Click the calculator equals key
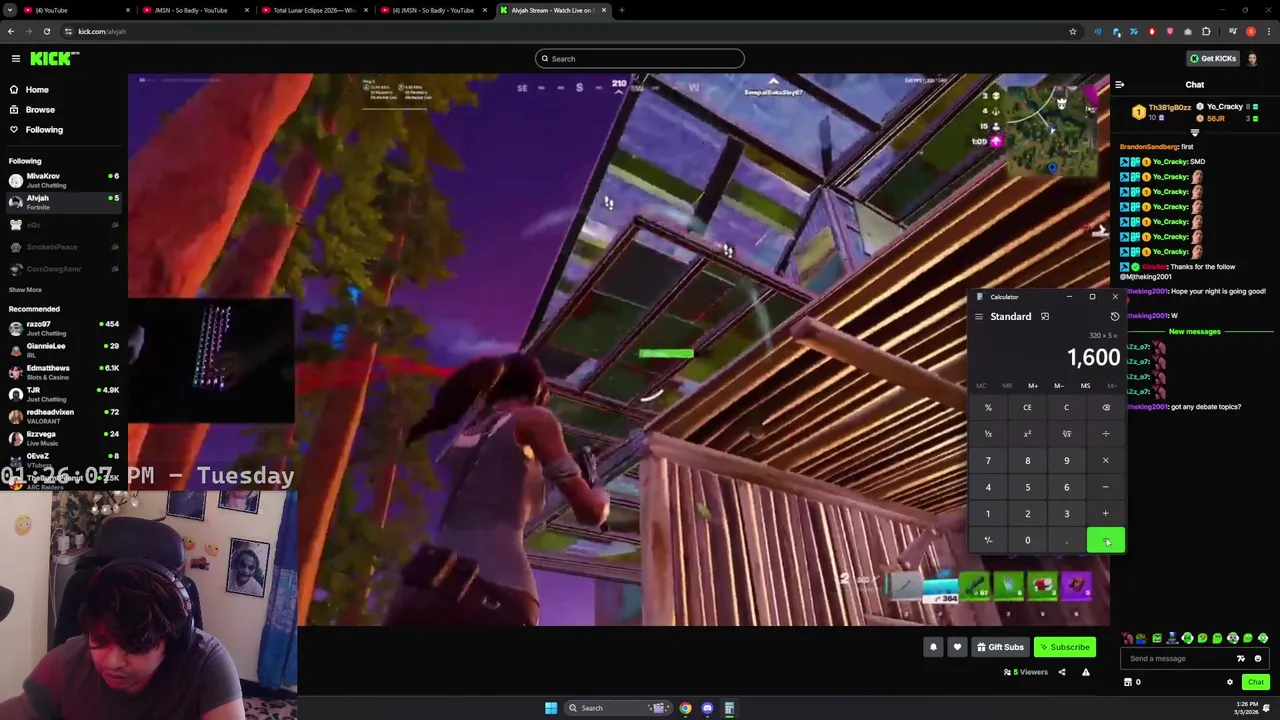 1105,541
